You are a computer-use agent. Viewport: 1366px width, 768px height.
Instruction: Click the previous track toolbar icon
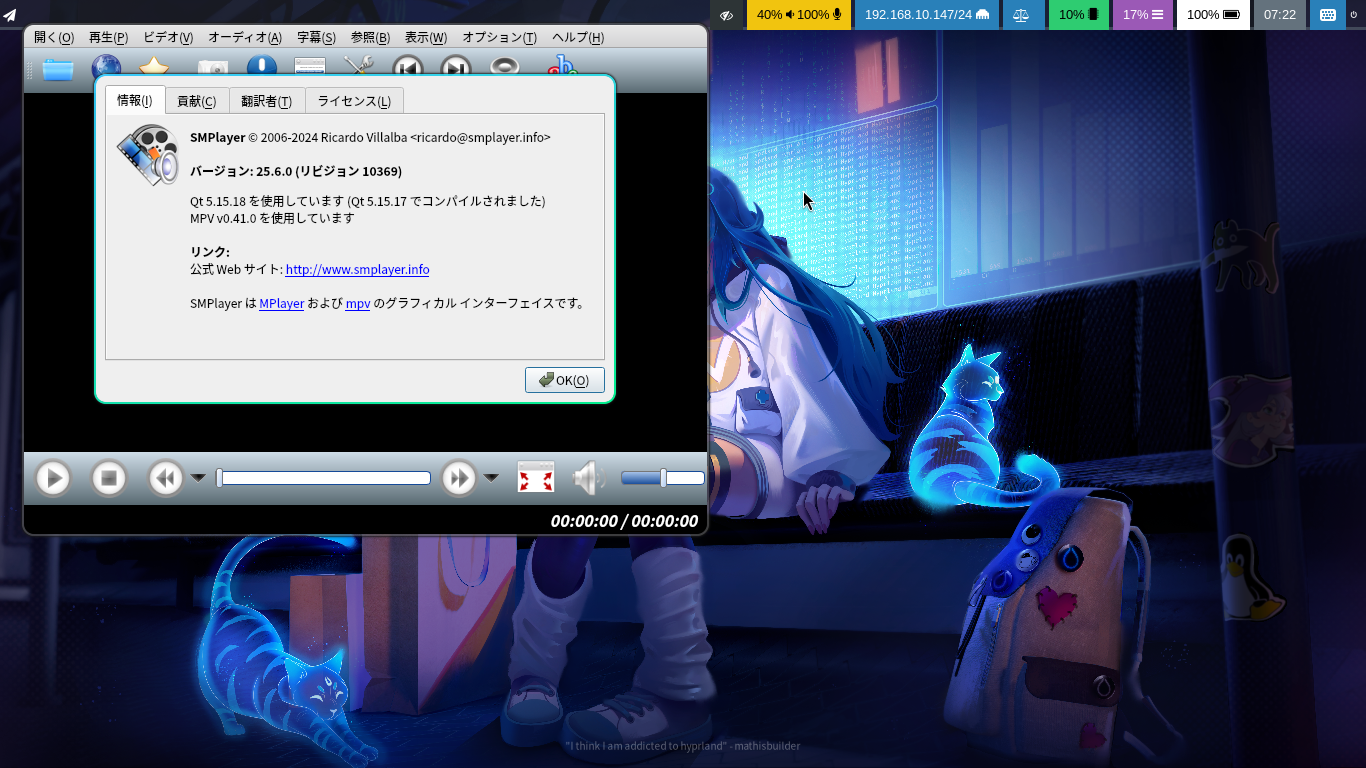click(x=407, y=68)
